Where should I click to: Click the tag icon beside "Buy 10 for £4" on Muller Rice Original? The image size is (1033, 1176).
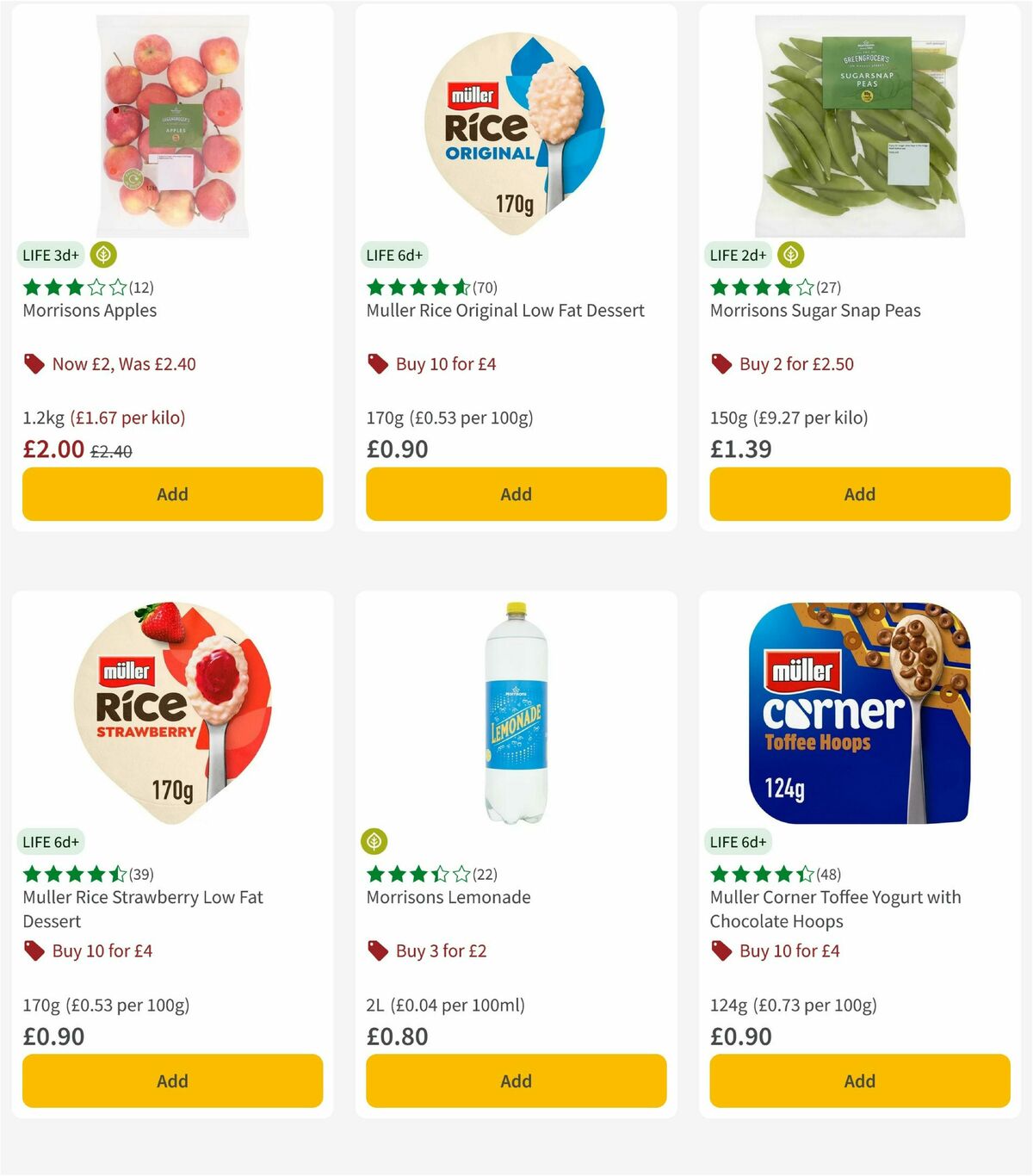pos(378,364)
